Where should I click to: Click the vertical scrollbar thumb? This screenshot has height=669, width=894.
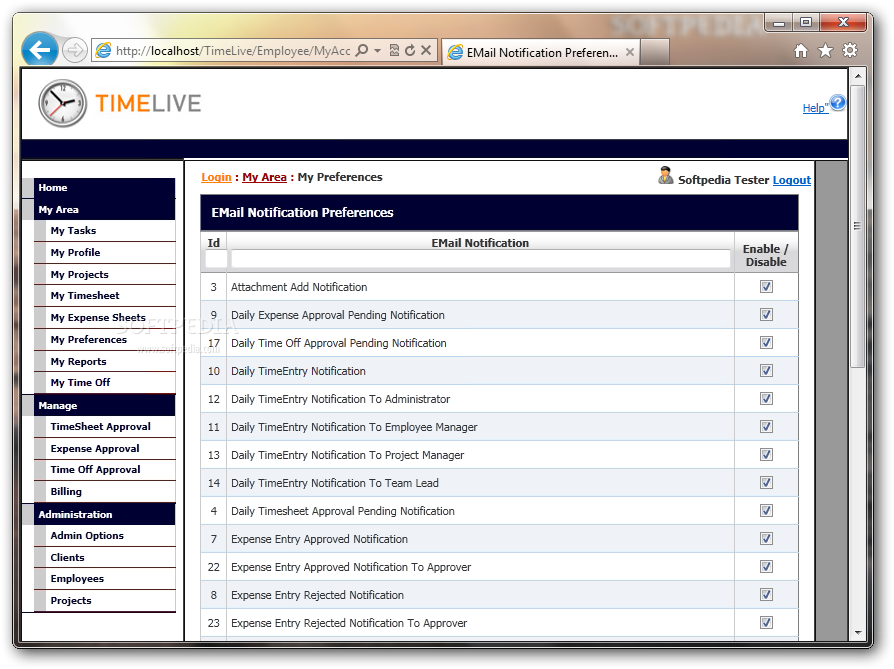coord(858,226)
